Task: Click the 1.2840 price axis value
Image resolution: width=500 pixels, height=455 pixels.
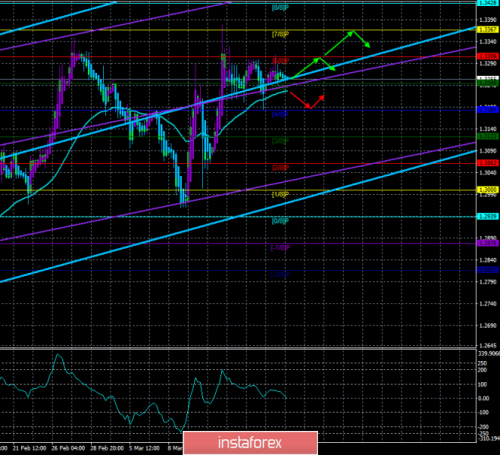Action: (x=488, y=260)
